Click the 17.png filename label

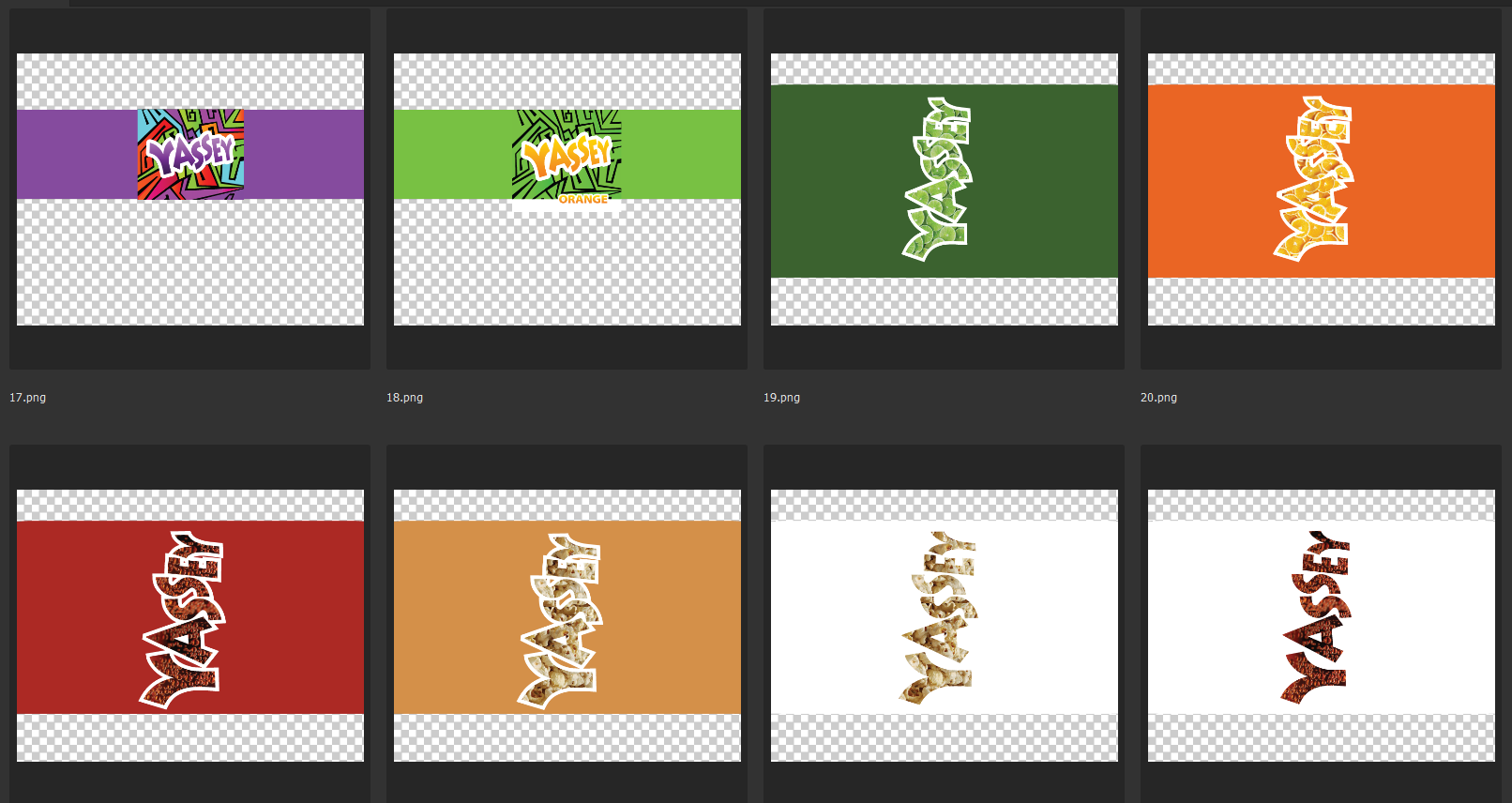pyautogui.click(x=28, y=398)
